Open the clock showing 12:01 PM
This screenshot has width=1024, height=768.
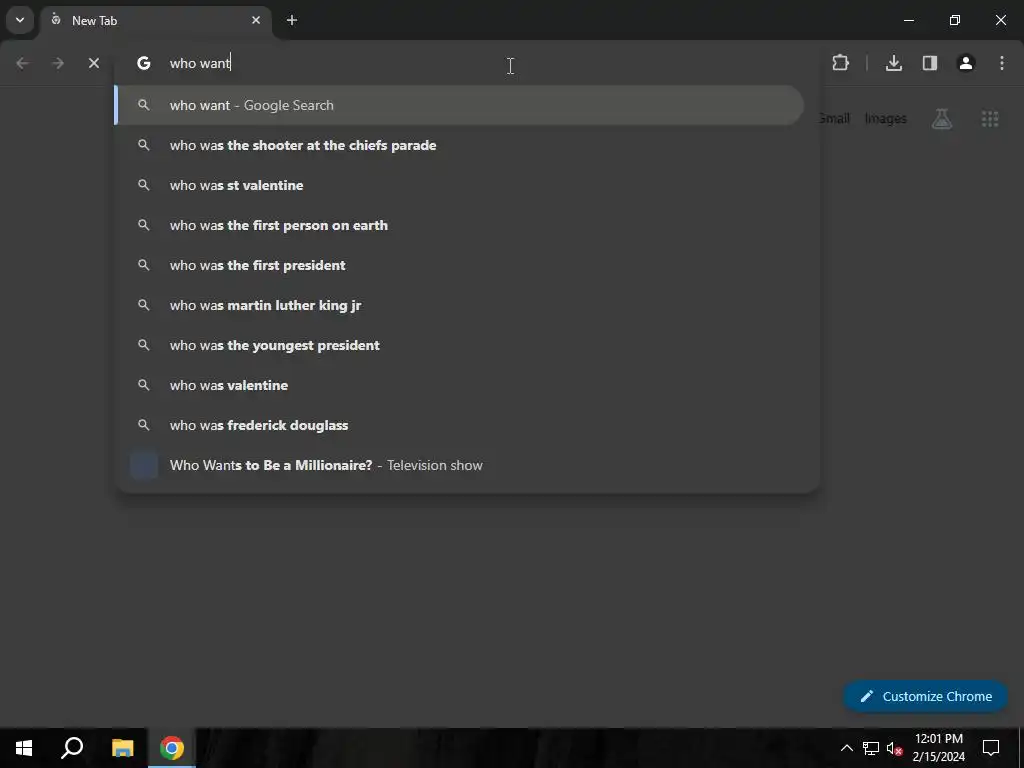point(938,748)
